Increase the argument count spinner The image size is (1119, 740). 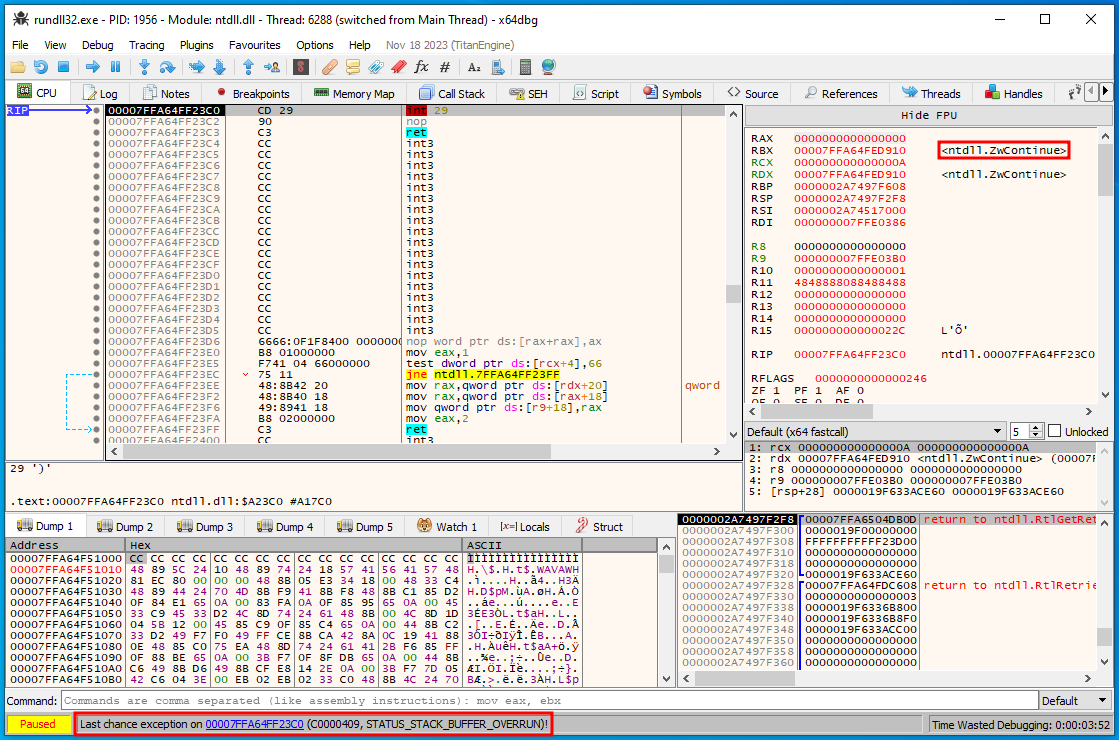[x=1035, y=427]
